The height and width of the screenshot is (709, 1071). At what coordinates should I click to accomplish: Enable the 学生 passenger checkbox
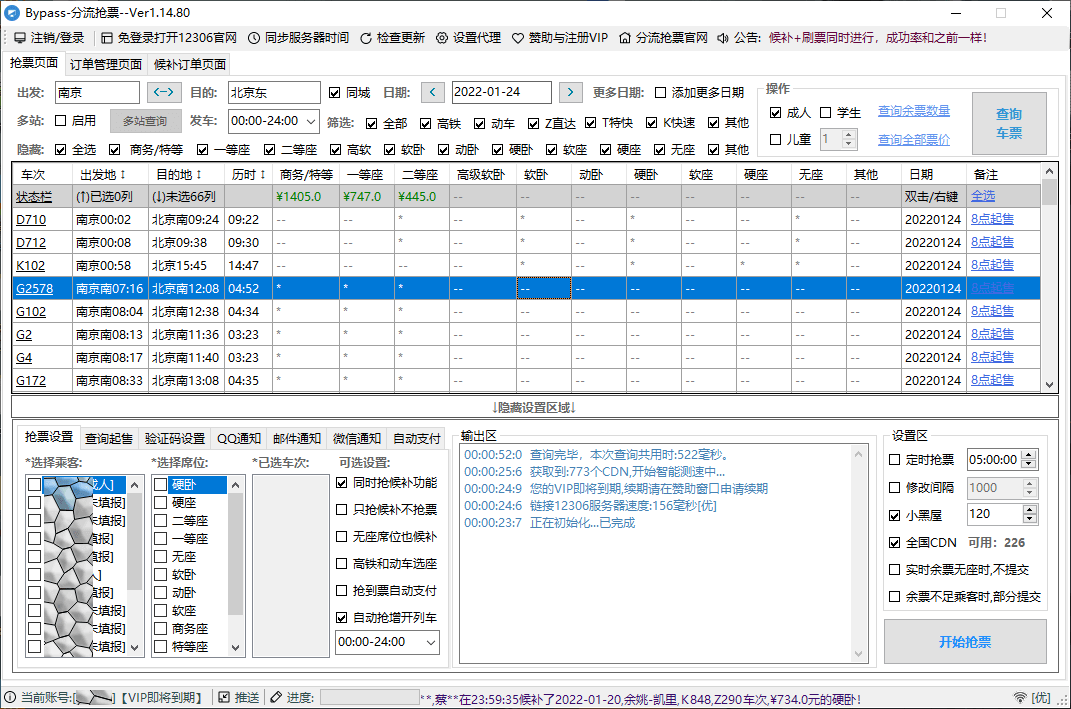(826, 113)
